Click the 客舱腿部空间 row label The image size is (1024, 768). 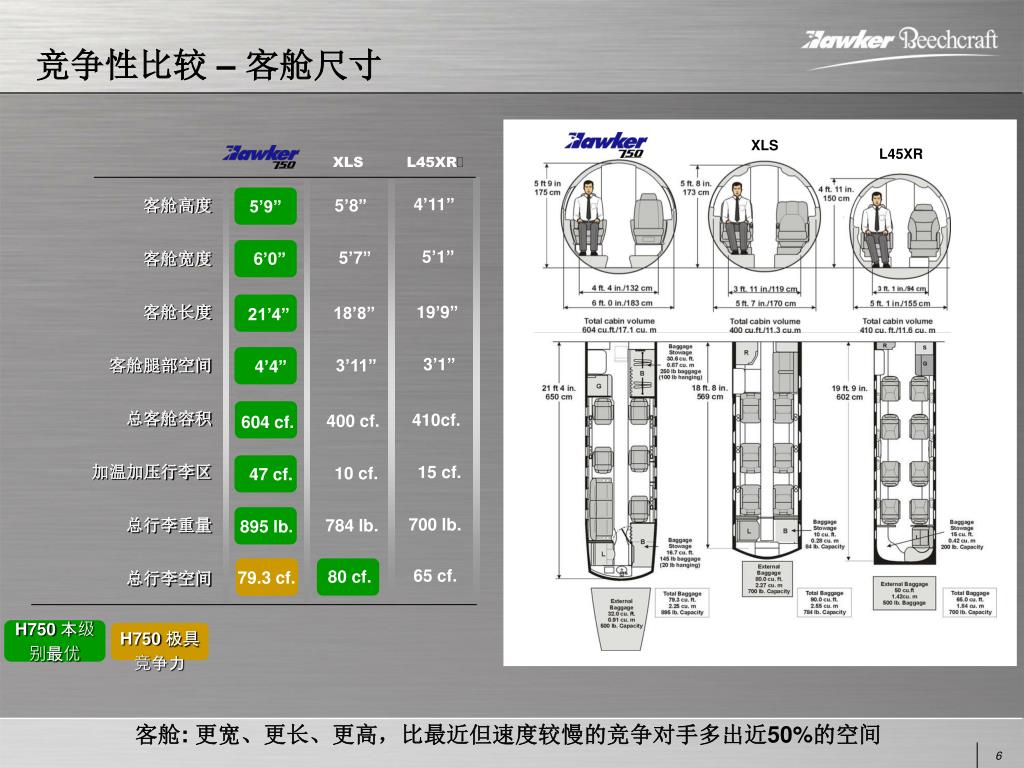pos(160,365)
